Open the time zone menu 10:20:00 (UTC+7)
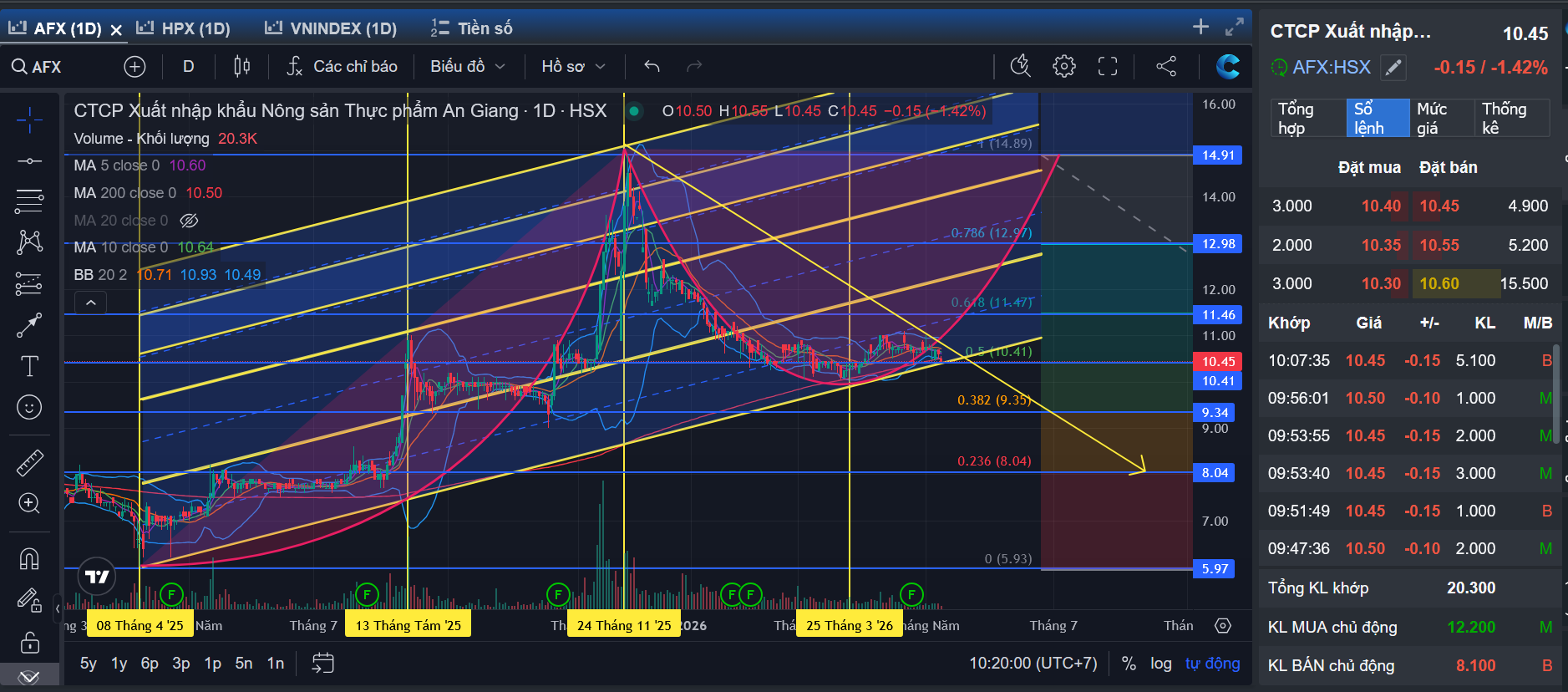1568x692 pixels. click(x=1033, y=664)
